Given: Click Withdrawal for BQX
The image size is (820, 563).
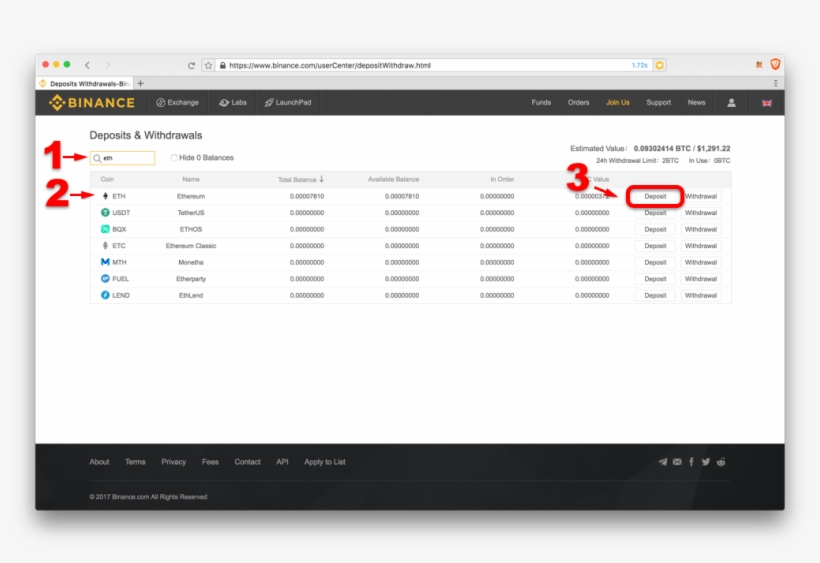Looking at the screenshot, I should tap(700, 229).
